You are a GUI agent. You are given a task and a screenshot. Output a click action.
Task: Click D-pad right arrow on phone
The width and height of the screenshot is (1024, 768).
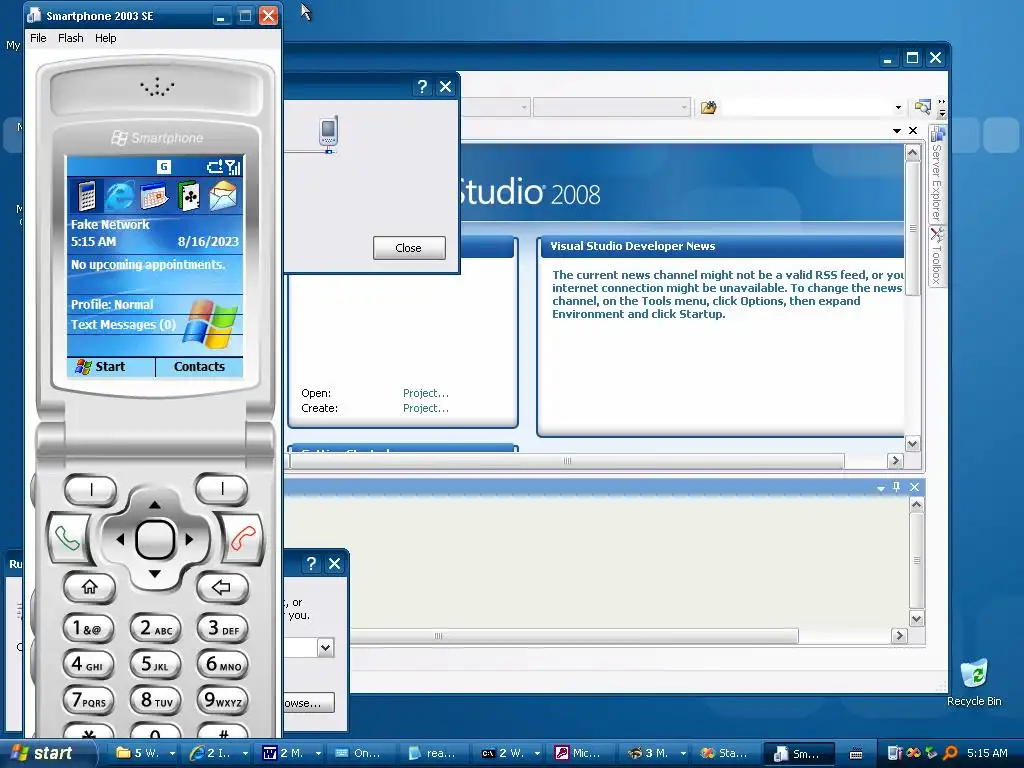click(189, 539)
